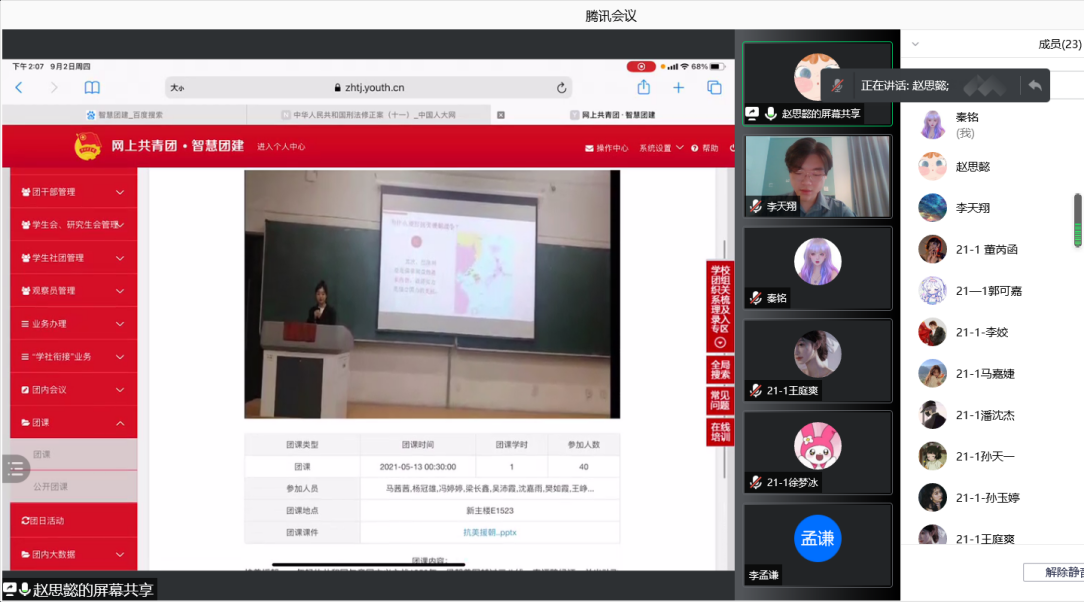This screenshot has width=1084, height=602.
Task: Select 公开团课 submenu item
Action: pyautogui.click(x=51, y=487)
